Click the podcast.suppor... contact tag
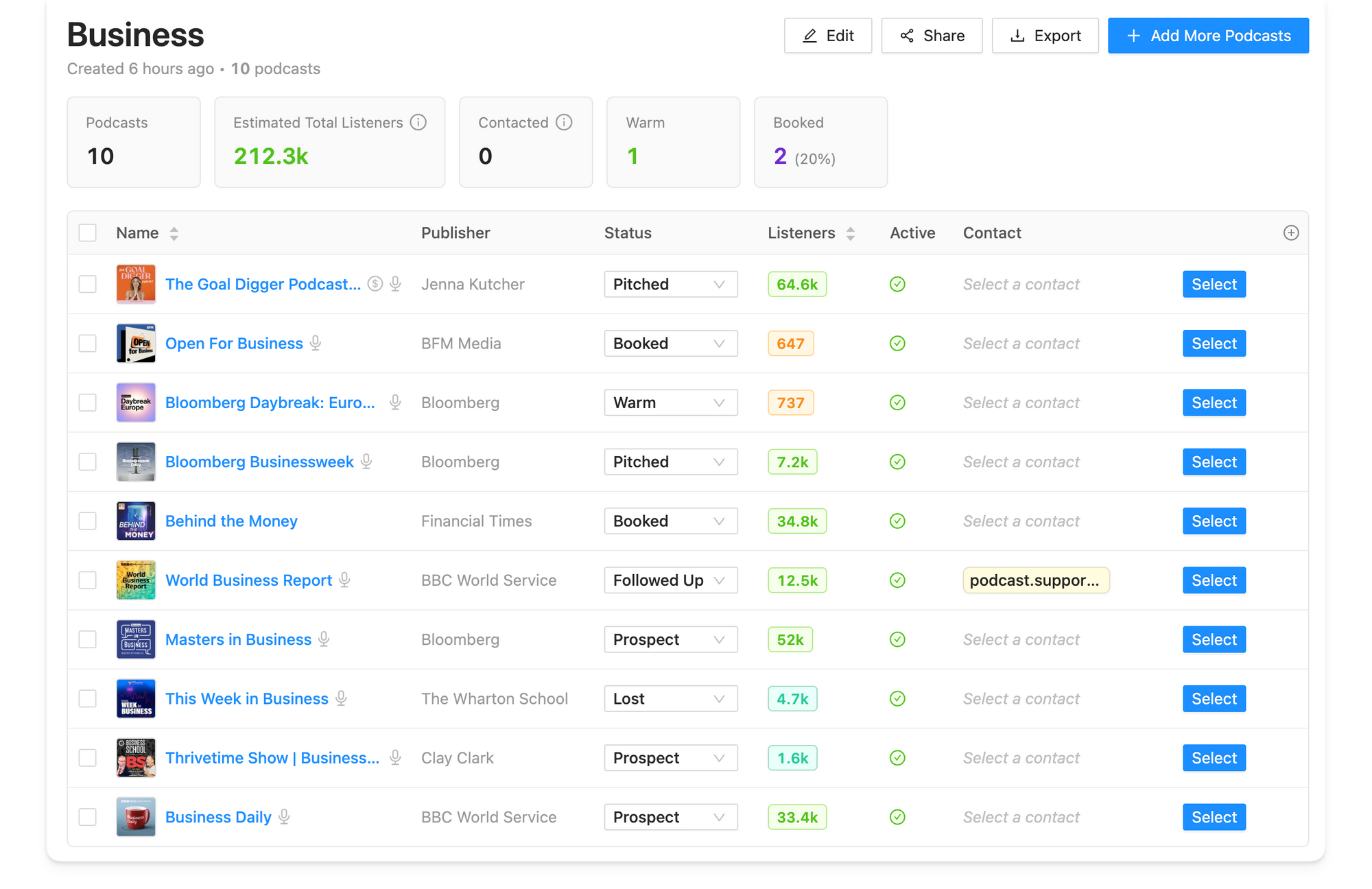The width and height of the screenshot is (1372, 889). pos(1035,580)
